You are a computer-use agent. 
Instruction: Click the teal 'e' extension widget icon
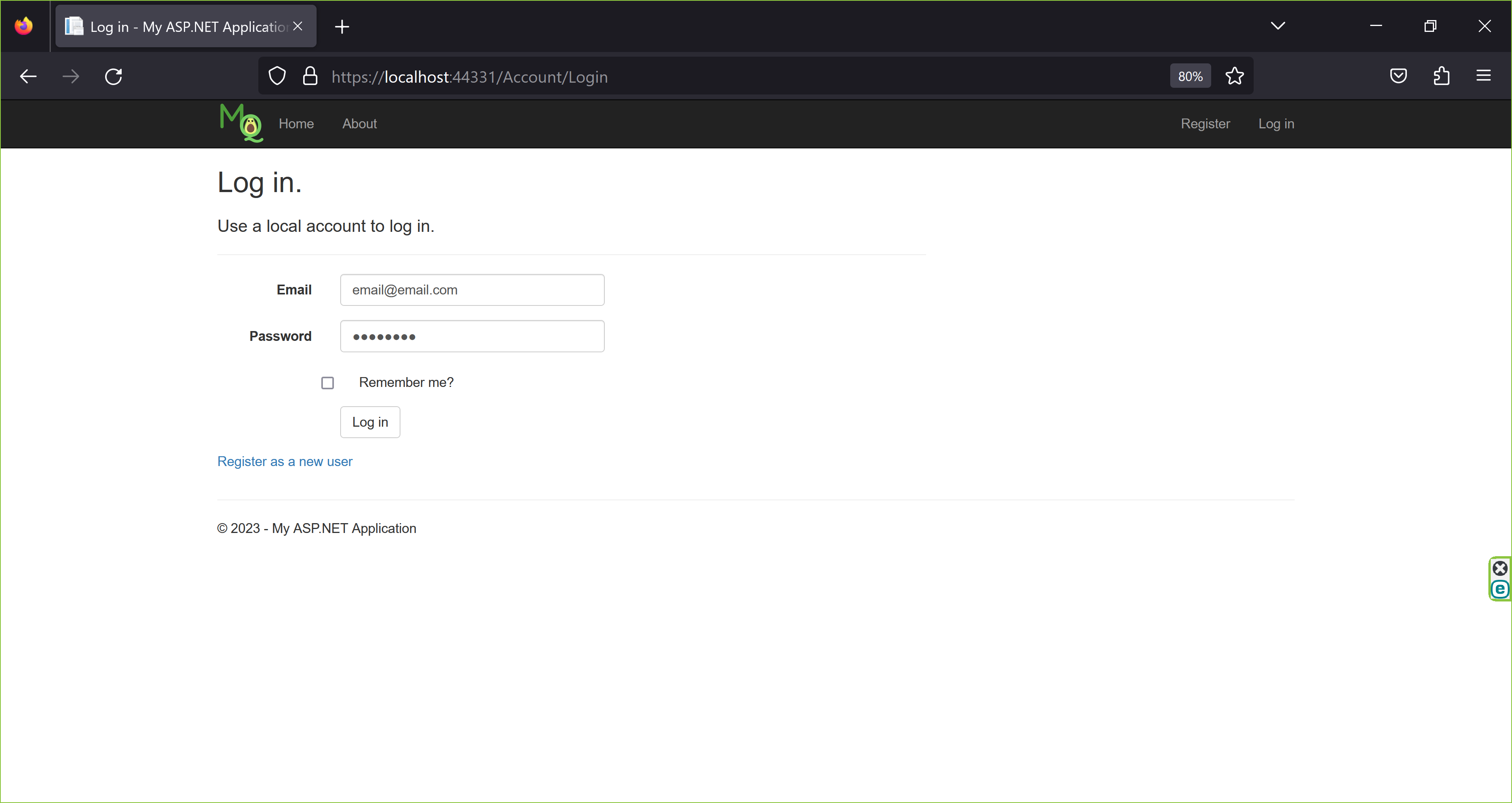pos(1500,589)
